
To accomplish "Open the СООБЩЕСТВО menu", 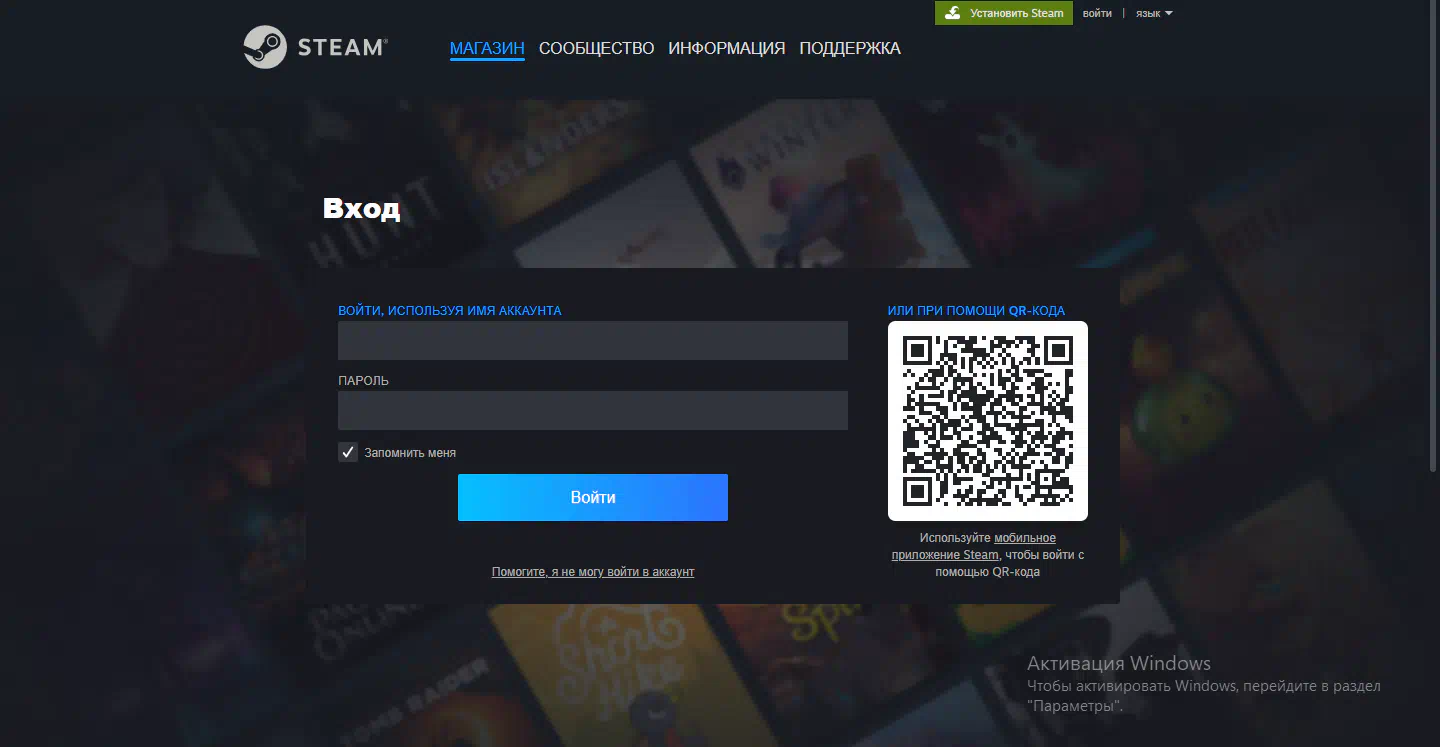I will click(x=596, y=48).
